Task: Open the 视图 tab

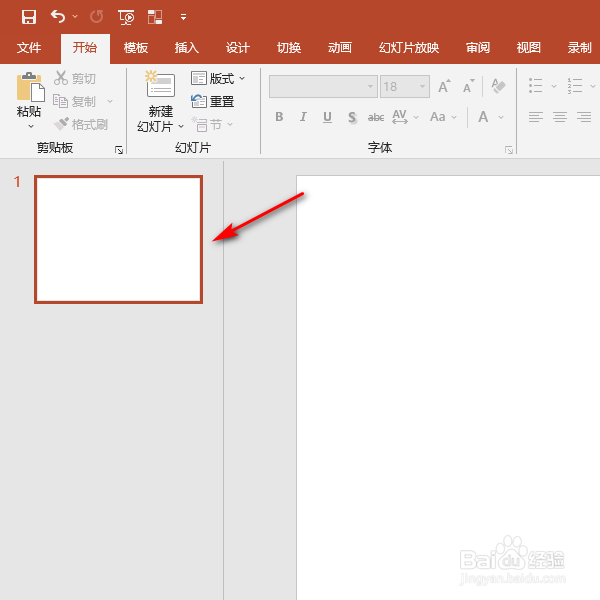Action: coord(528,48)
